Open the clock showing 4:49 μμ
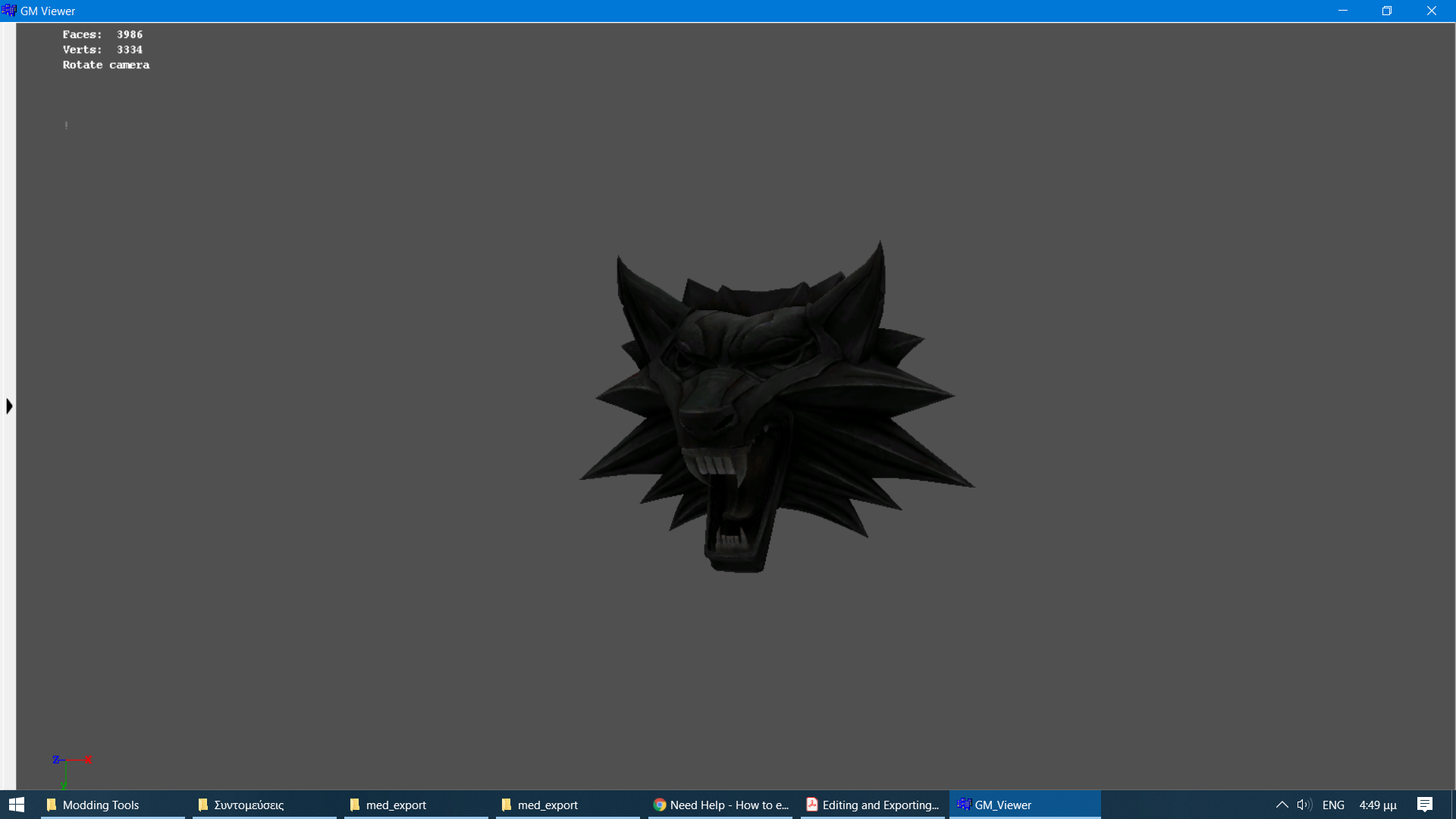1456x819 pixels. (1377, 805)
